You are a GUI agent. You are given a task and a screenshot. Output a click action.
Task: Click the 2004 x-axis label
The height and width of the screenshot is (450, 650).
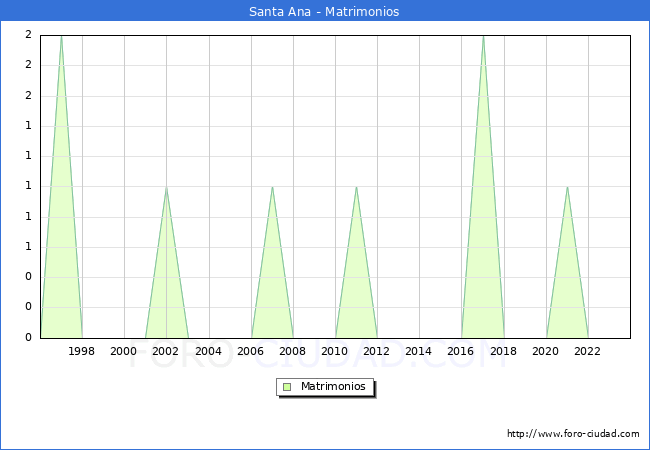point(208,351)
